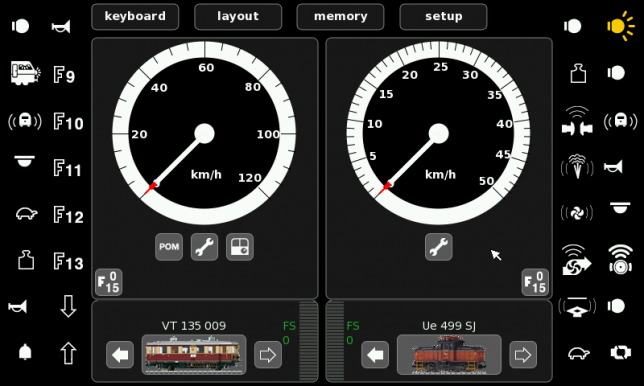Click the down arrow function icon
This screenshot has width=644, height=386.
(68, 306)
